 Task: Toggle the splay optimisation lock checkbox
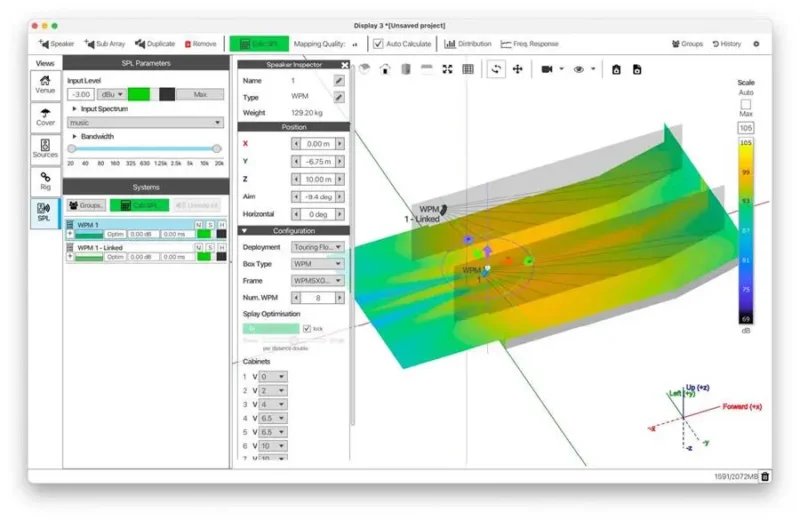[307, 329]
